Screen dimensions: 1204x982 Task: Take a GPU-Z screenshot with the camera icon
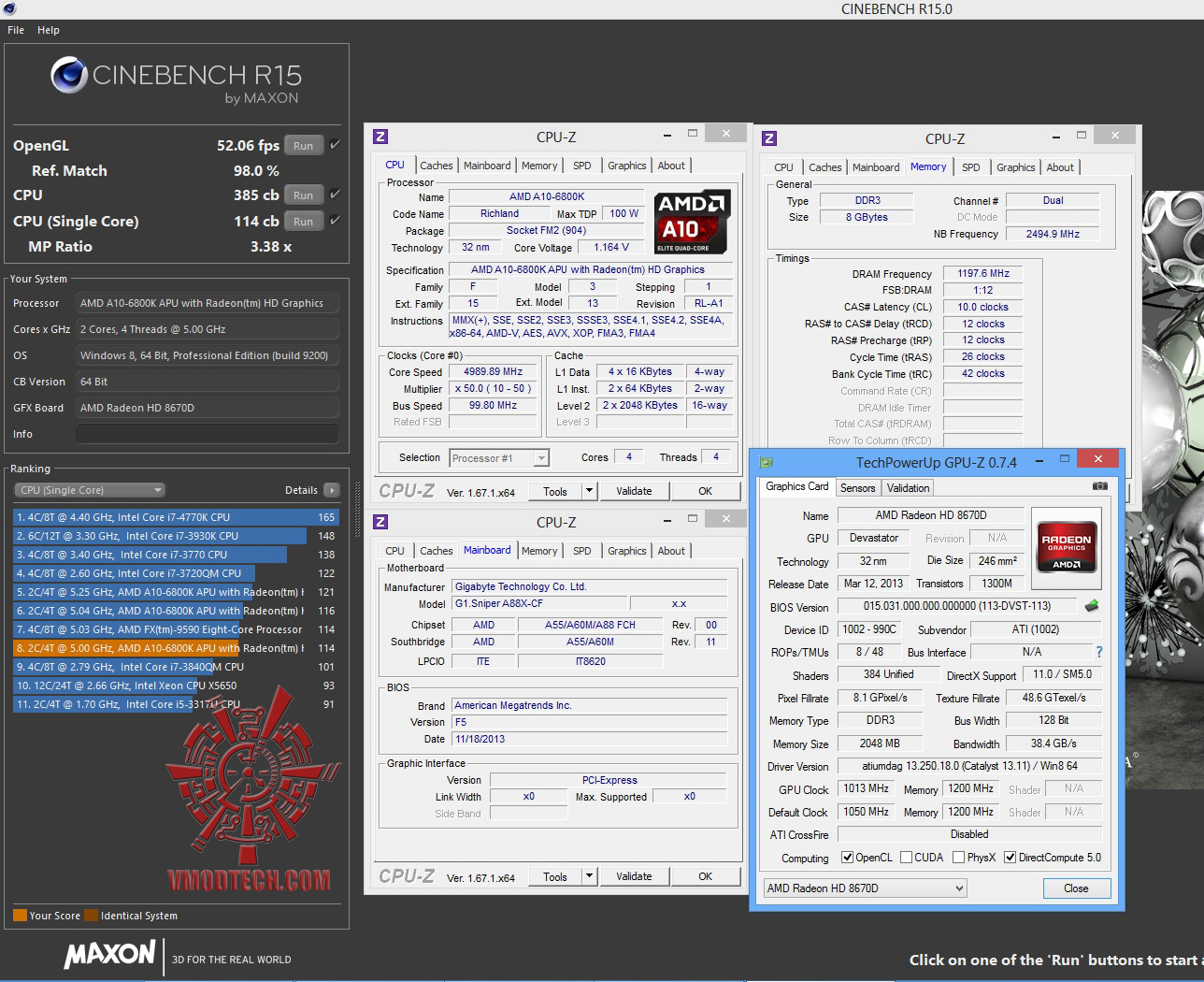(1100, 486)
